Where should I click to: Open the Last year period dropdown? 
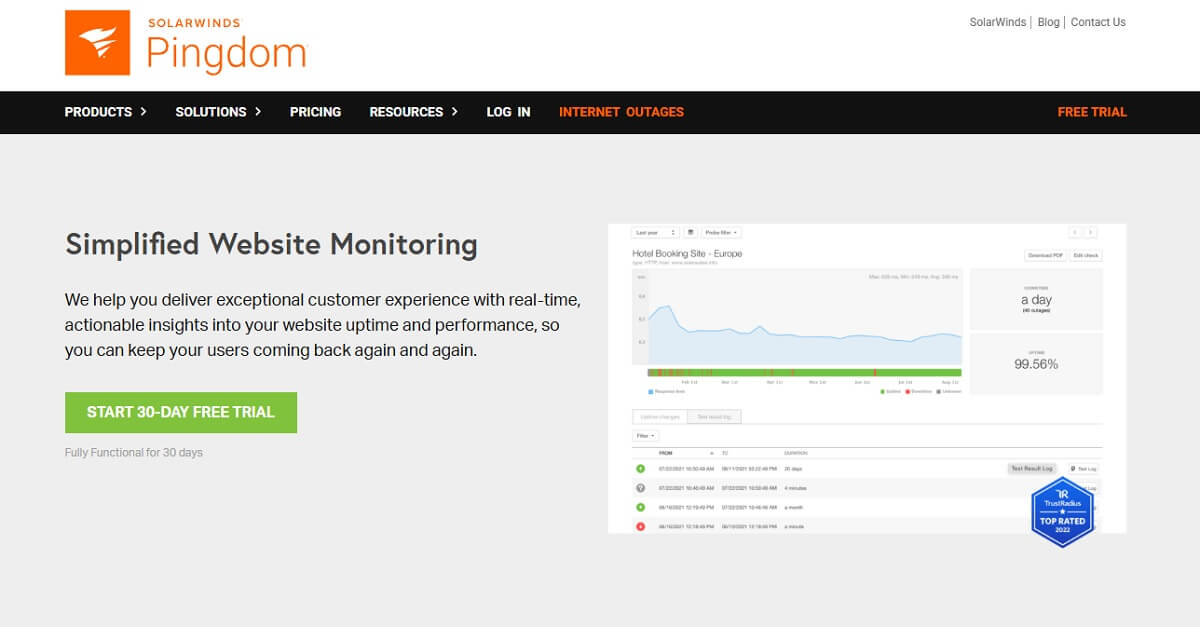[x=655, y=232]
